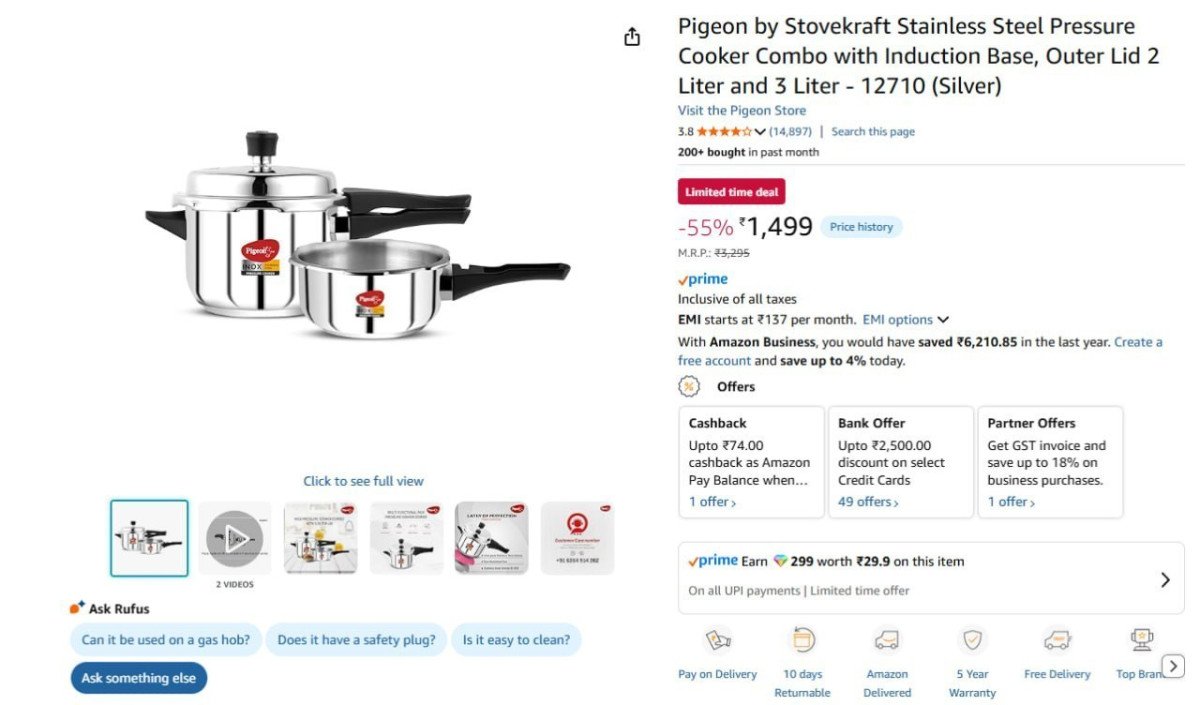
Task: Select the Search this page link
Action: [874, 131]
